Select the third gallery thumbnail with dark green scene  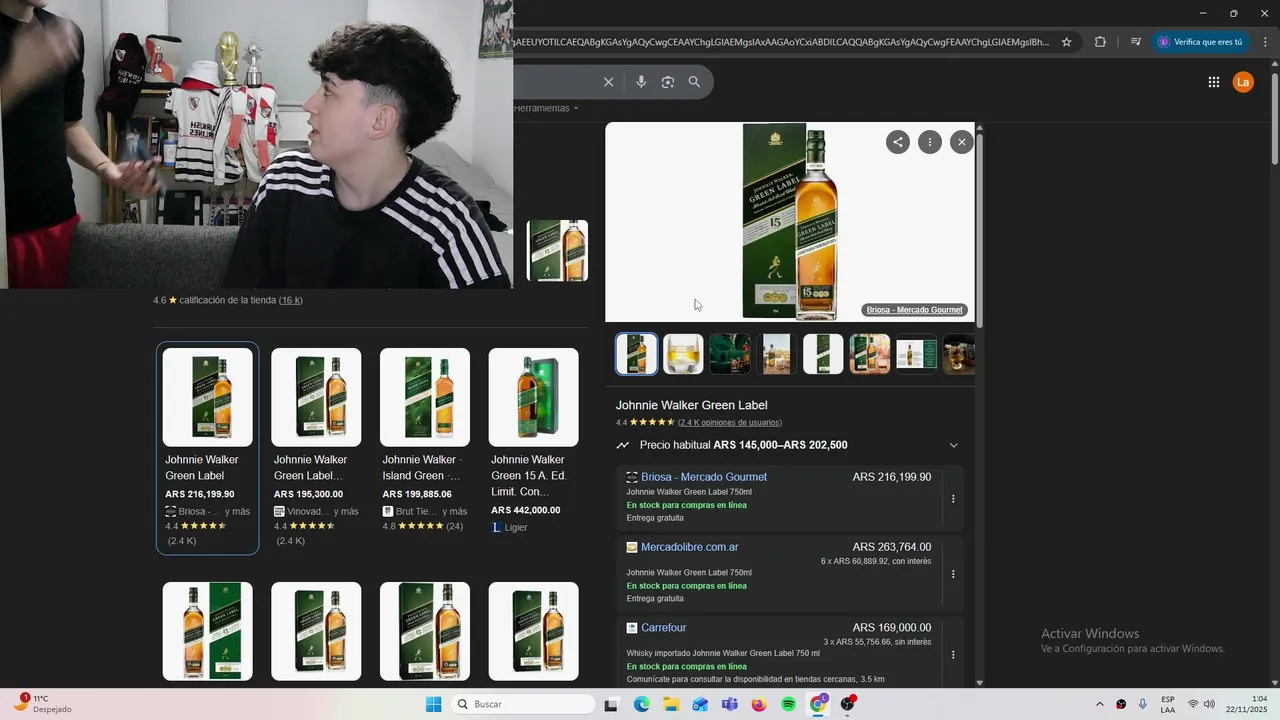(729, 354)
